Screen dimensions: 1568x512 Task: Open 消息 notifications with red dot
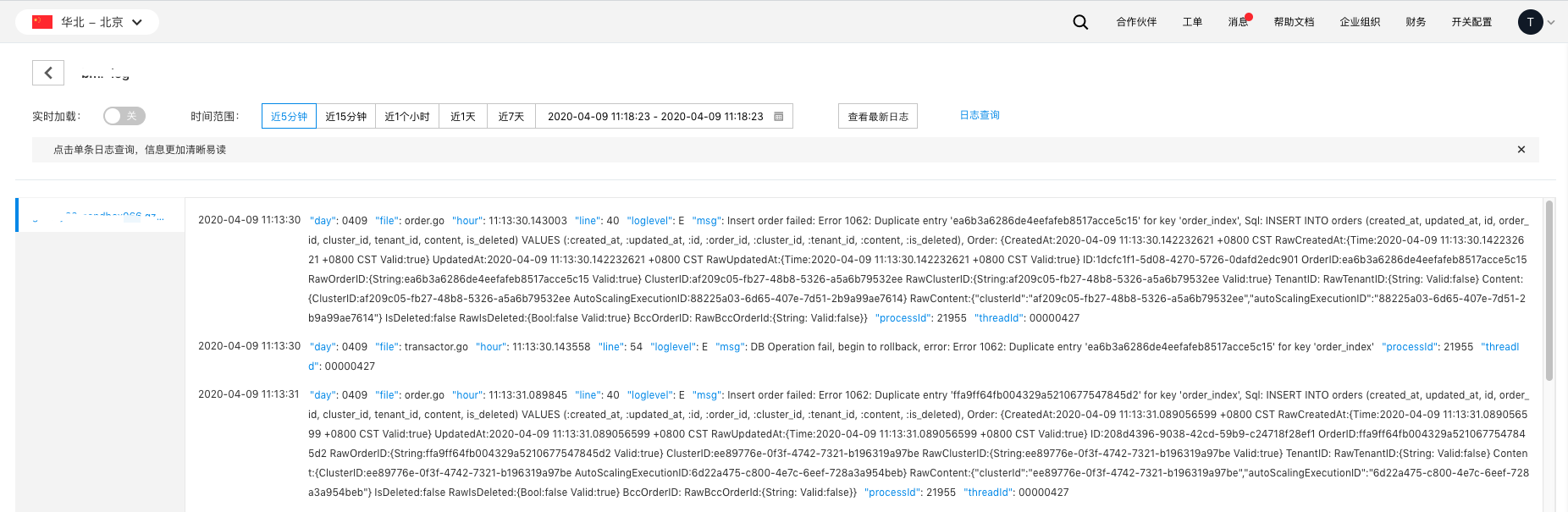click(x=1238, y=22)
